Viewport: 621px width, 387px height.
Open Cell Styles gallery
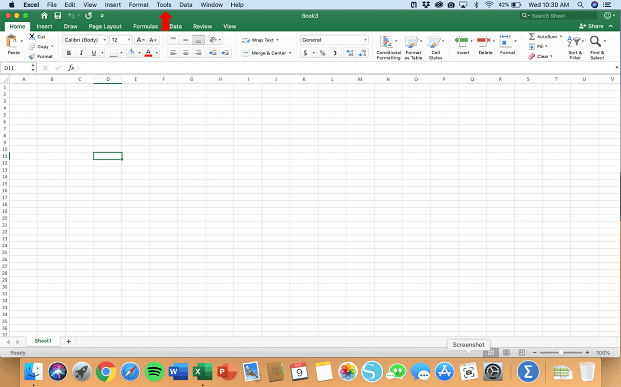[435, 47]
